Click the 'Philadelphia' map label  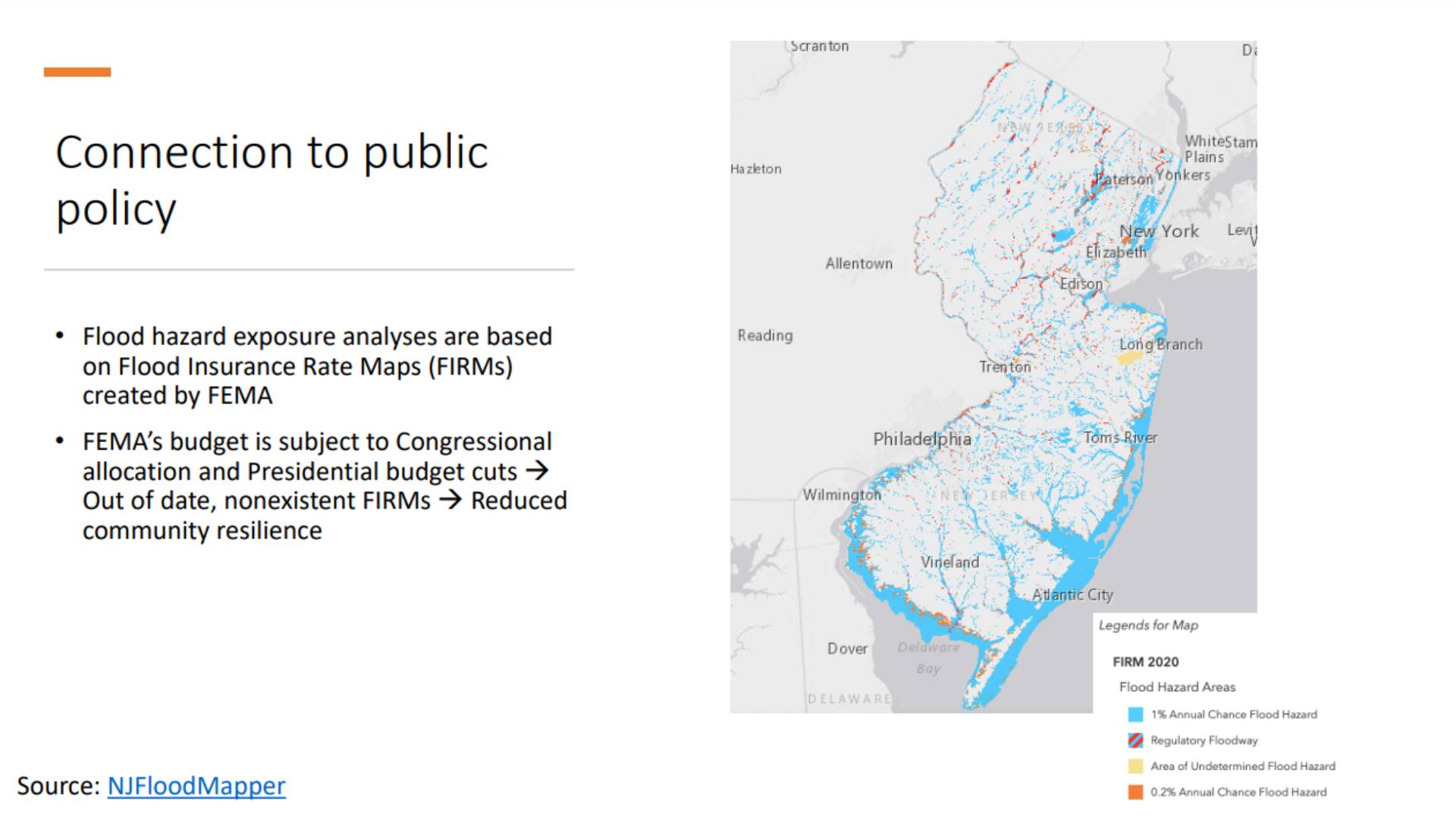[x=921, y=439]
